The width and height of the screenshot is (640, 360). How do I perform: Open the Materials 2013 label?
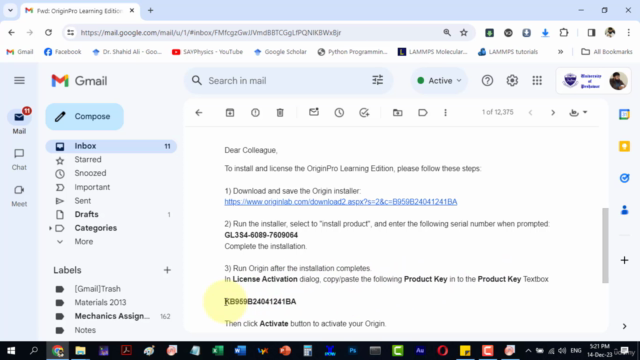click(x=100, y=302)
